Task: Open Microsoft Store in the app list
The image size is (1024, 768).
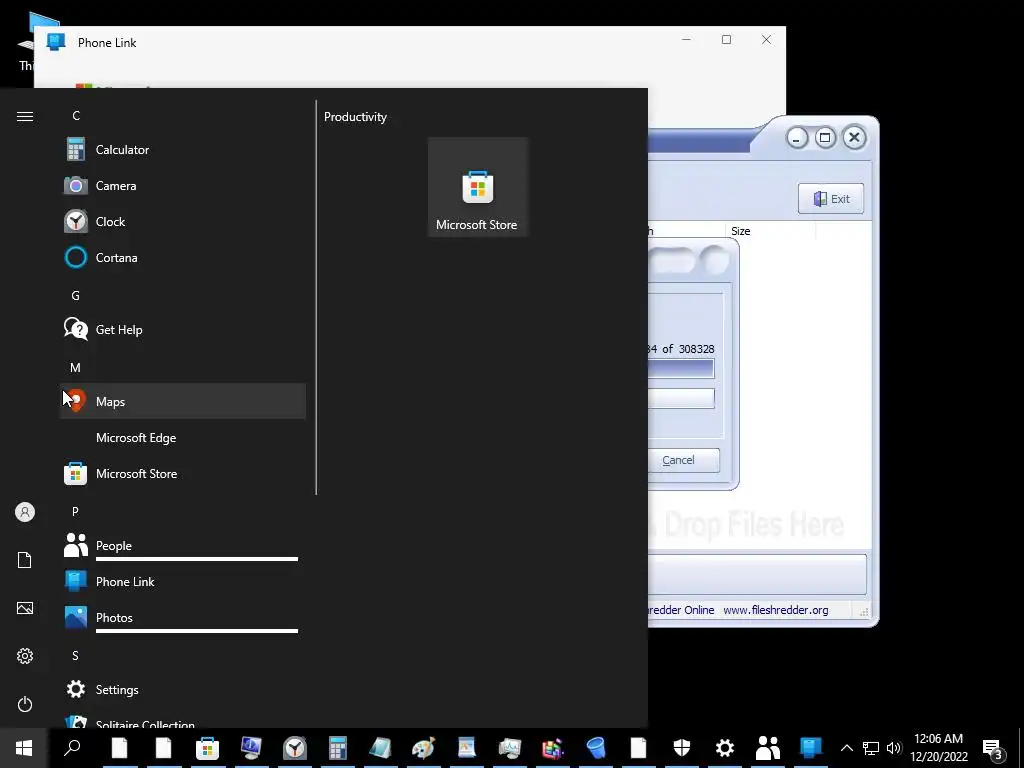Action: 182,473
